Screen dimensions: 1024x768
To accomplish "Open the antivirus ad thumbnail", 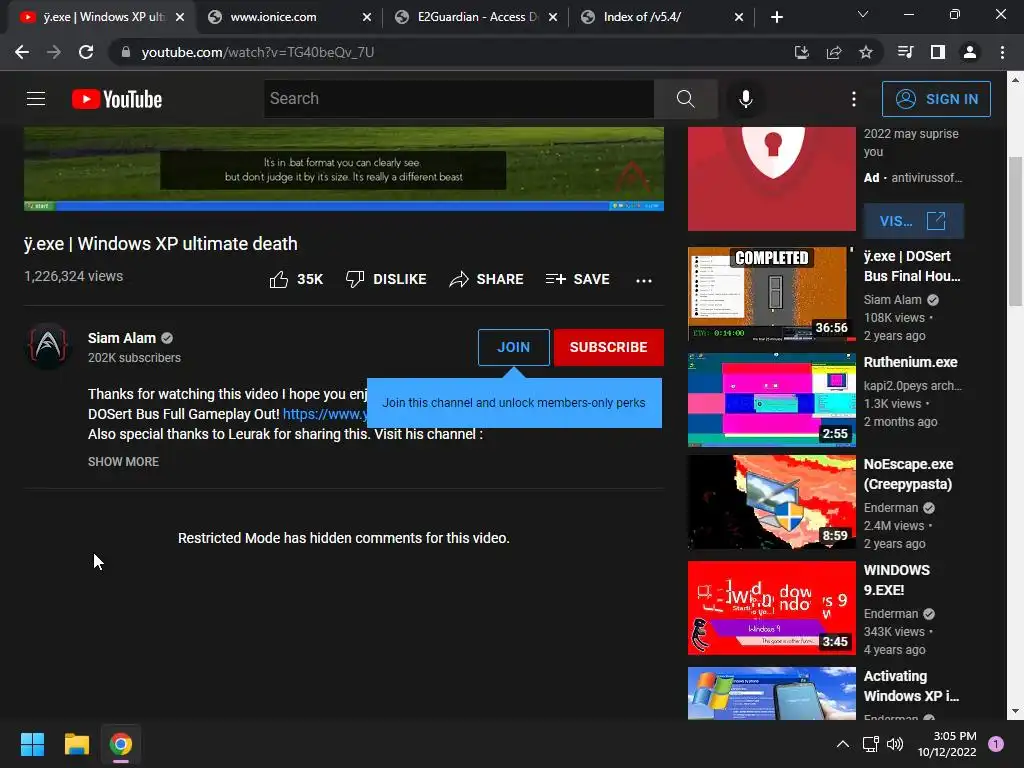I will pyautogui.click(x=772, y=179).
